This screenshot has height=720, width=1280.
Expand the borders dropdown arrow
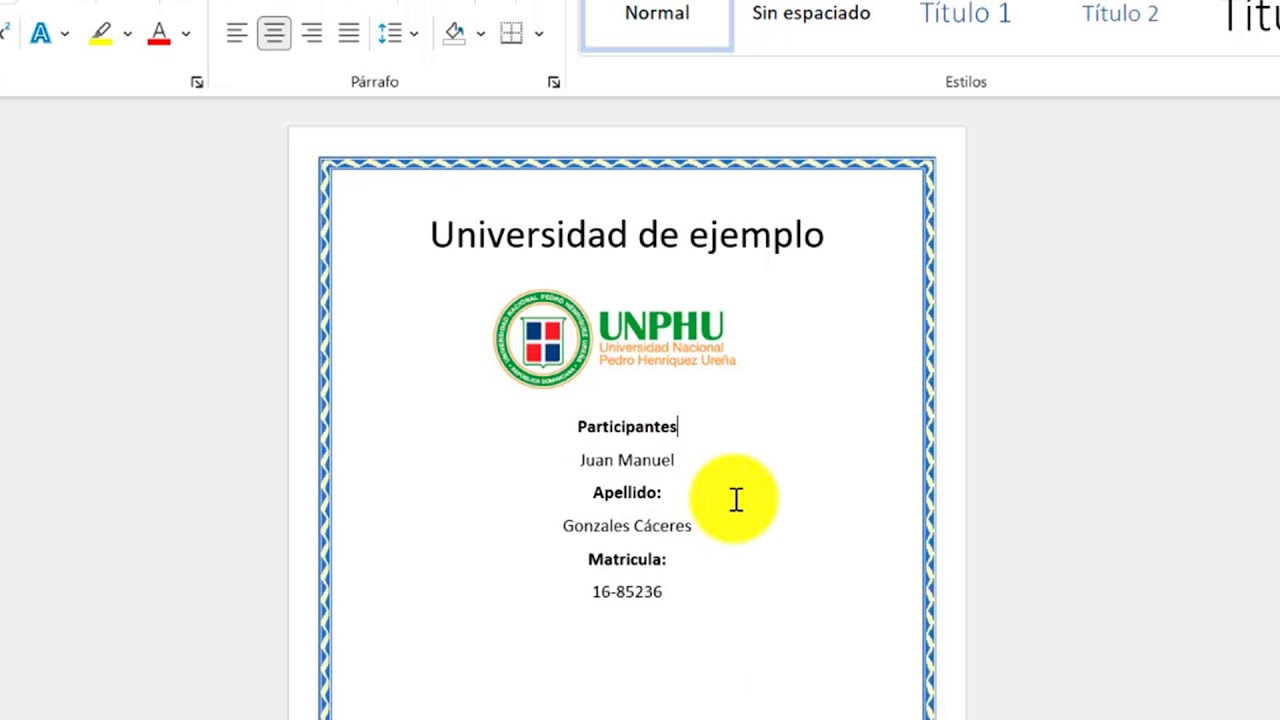pos(539,34)
